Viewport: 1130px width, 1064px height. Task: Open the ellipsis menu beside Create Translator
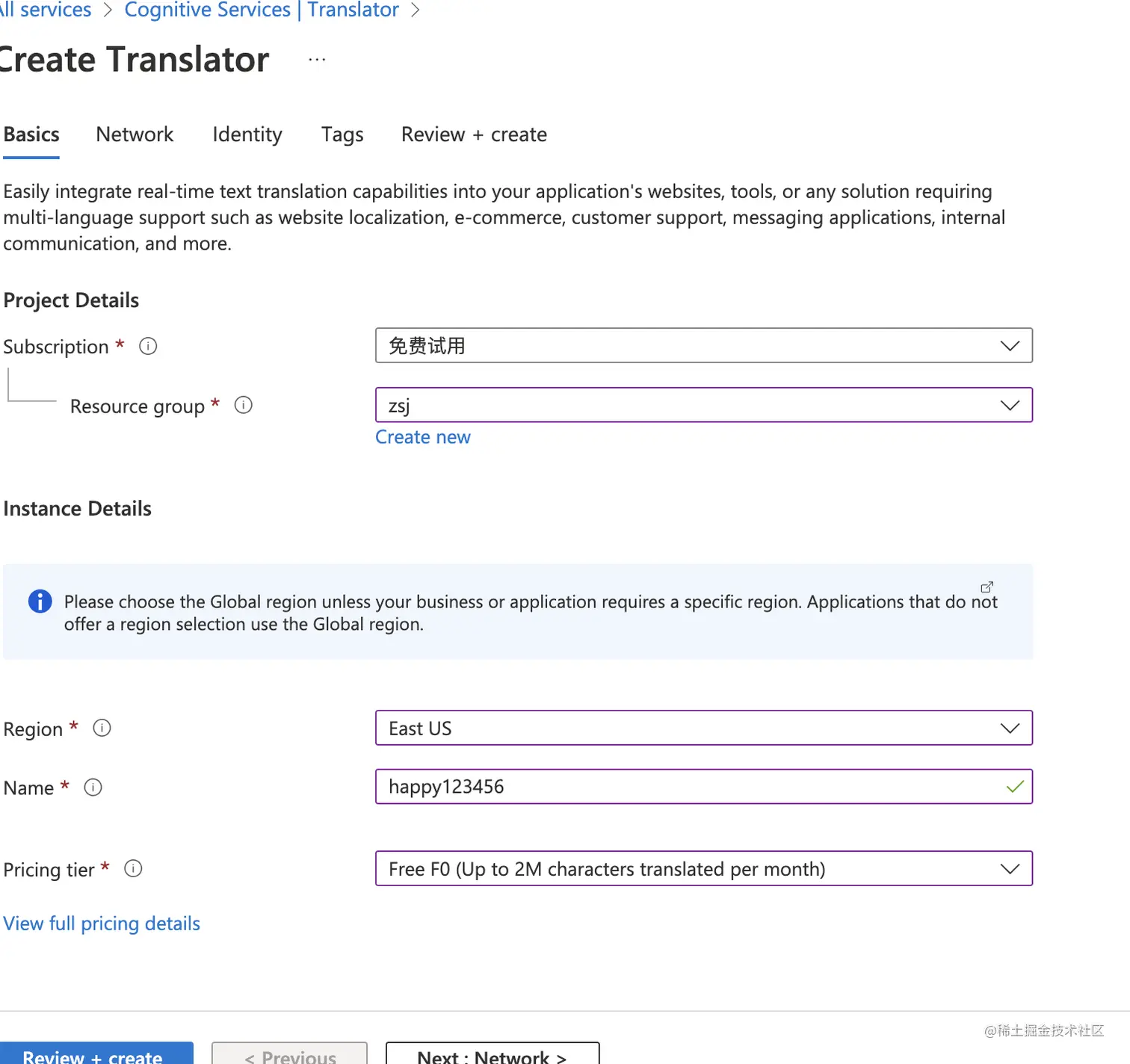click(317, 60)
